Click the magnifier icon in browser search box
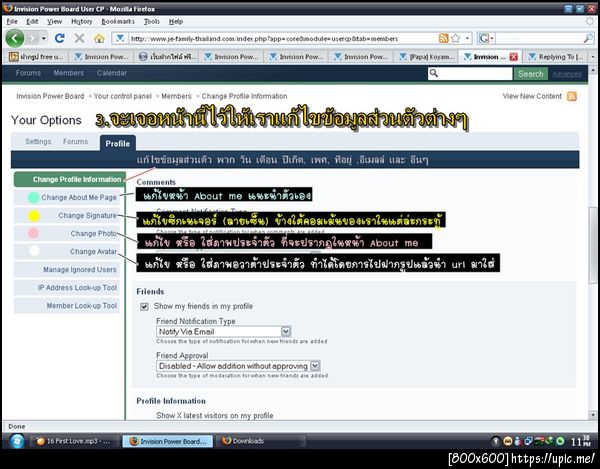This screenshot has width=600, height=469. [588, 38]
